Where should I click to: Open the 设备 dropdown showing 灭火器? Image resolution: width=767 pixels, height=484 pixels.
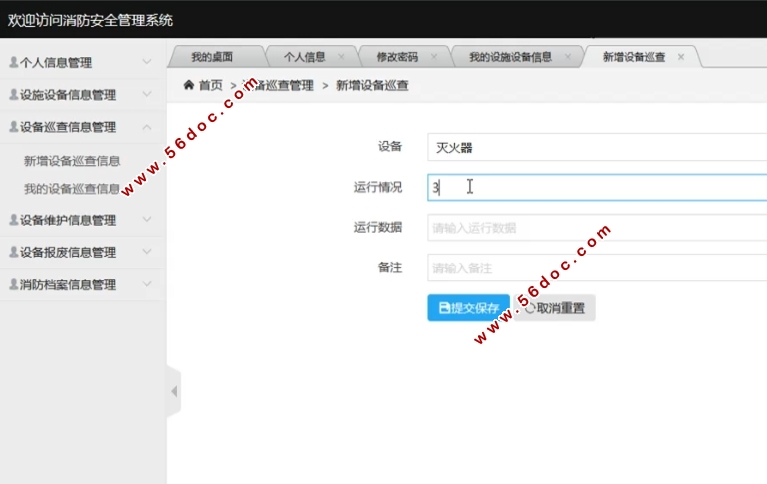[597, 147]
